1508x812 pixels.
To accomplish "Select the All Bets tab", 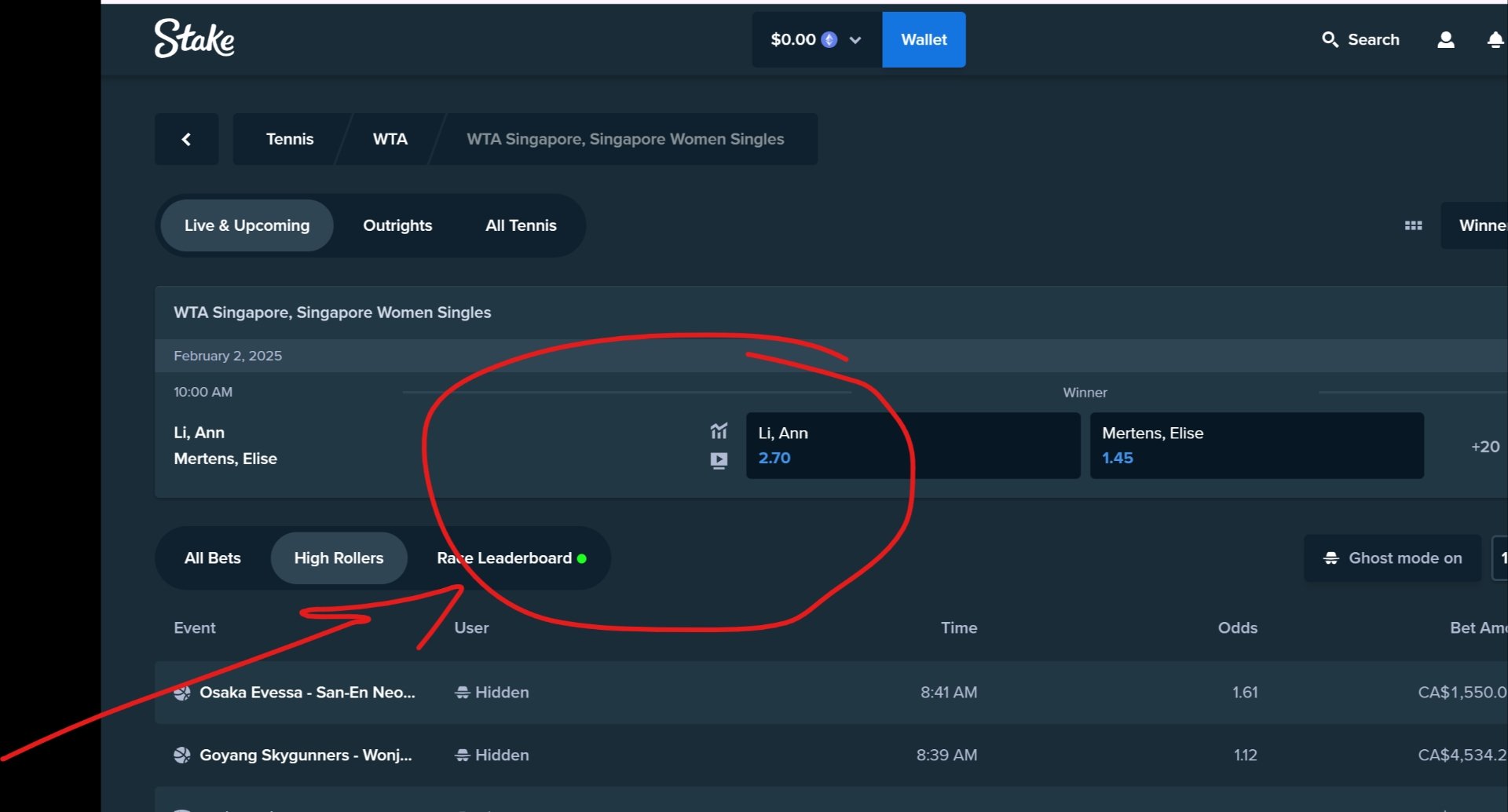I will coord(212,558).
